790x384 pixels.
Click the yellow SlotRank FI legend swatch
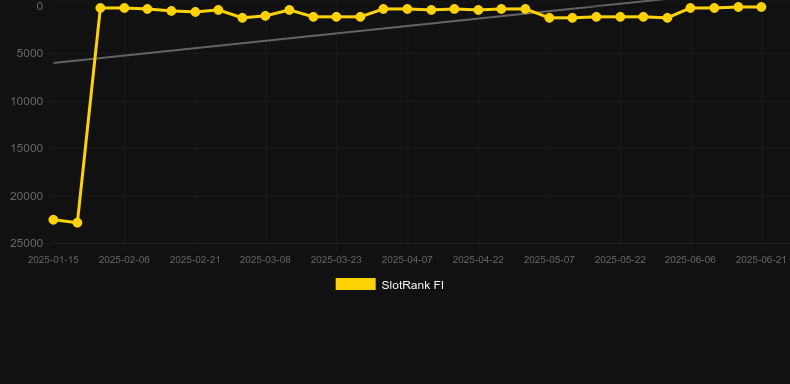[355, 285]
